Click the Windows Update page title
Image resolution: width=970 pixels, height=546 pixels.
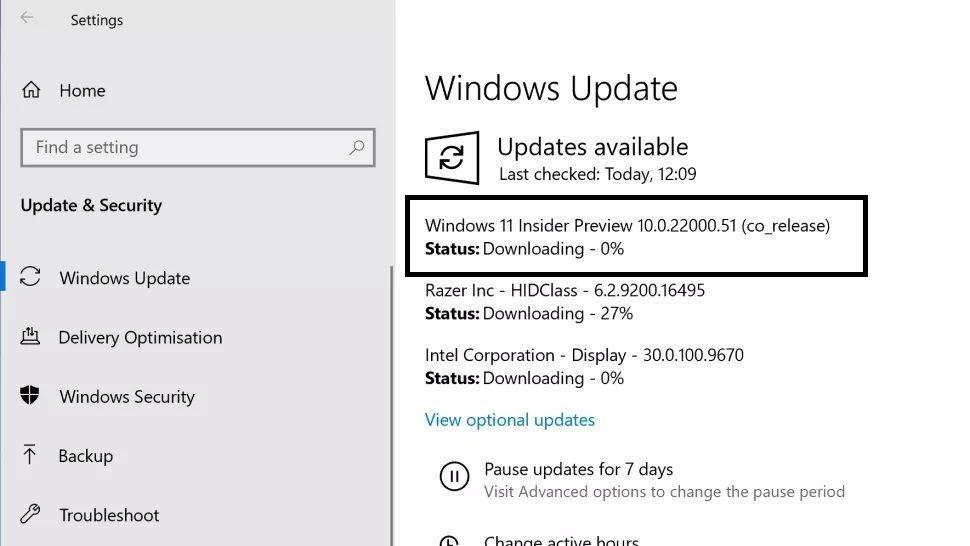click(551, 88)
